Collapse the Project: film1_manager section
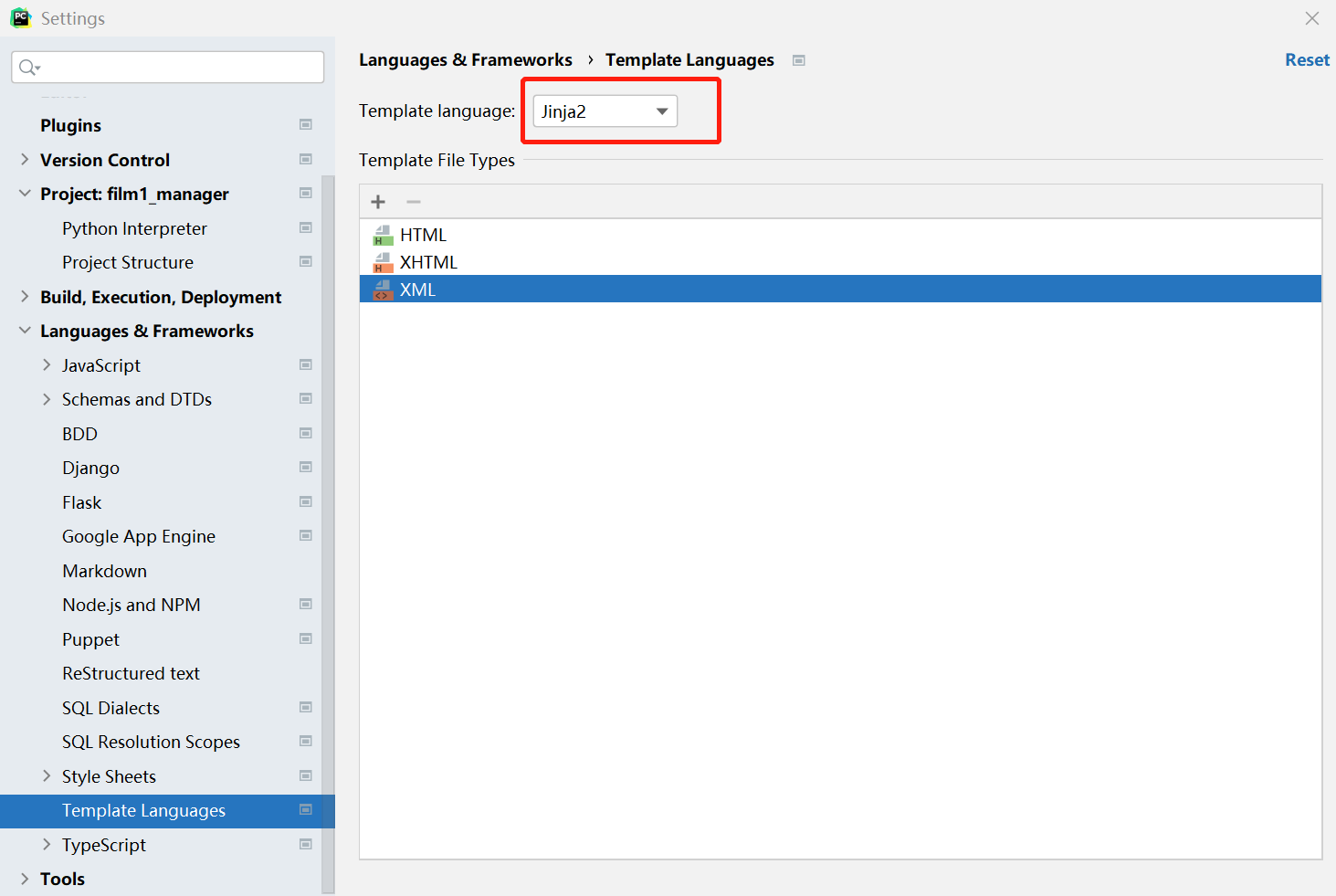 tap(25, 194)
